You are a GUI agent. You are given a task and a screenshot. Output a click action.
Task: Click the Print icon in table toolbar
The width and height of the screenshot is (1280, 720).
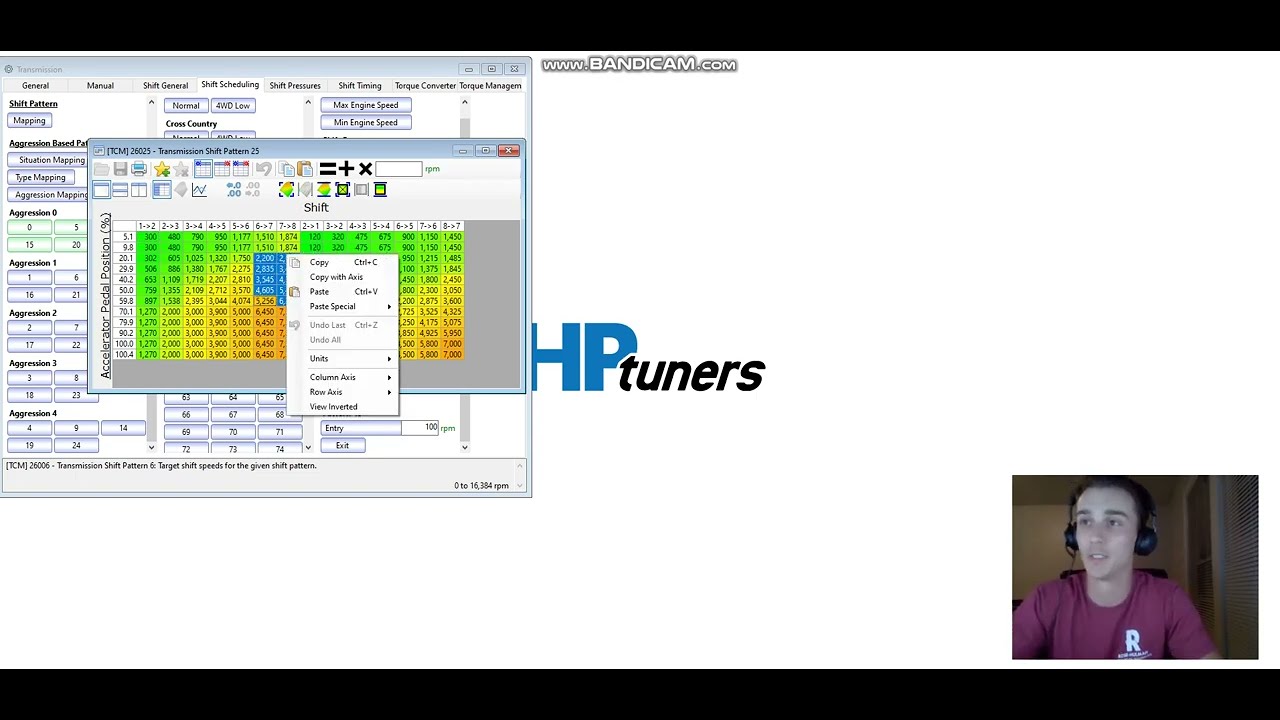(139, 170)
